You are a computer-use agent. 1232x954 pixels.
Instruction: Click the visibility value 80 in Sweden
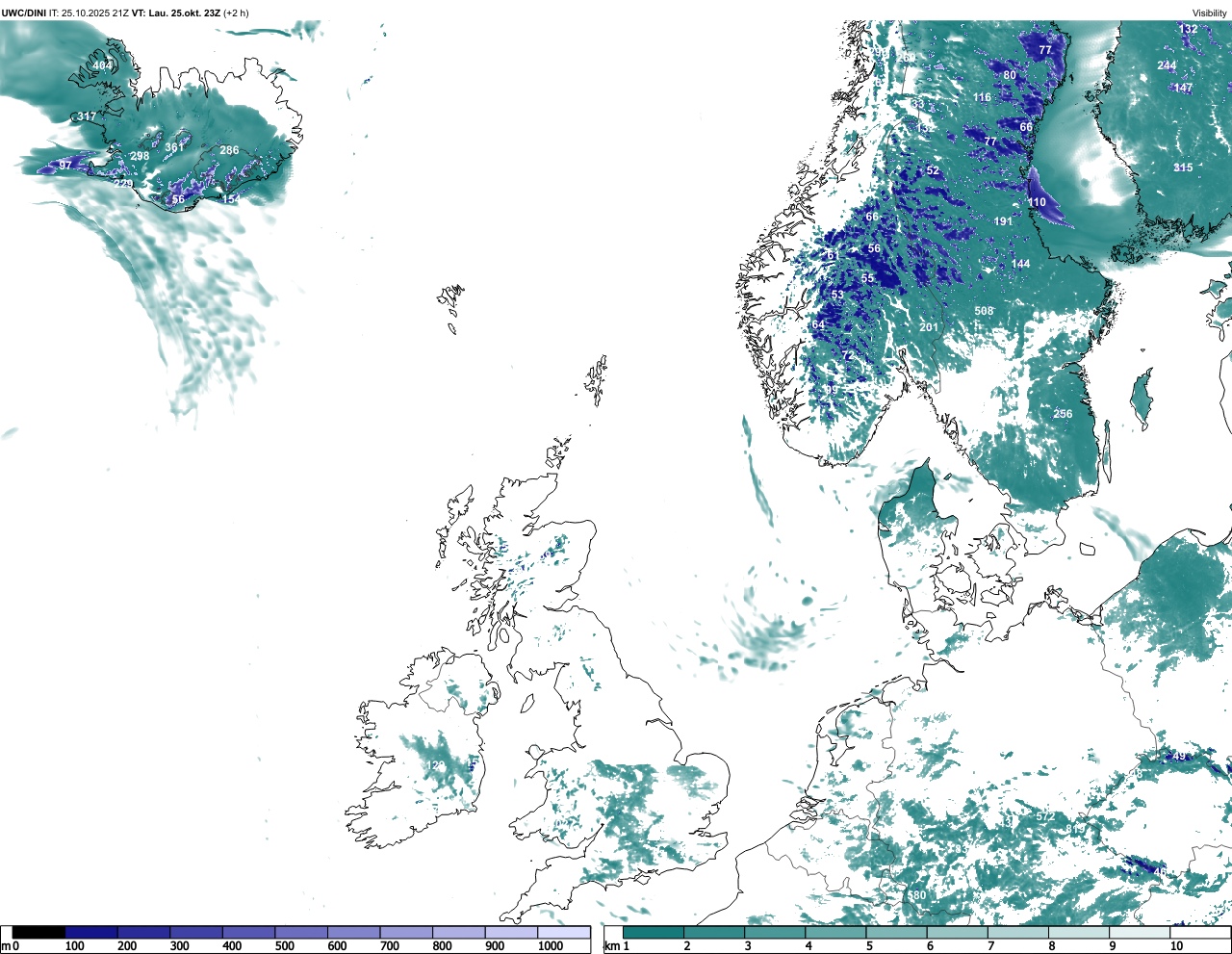pos(1010,75)
